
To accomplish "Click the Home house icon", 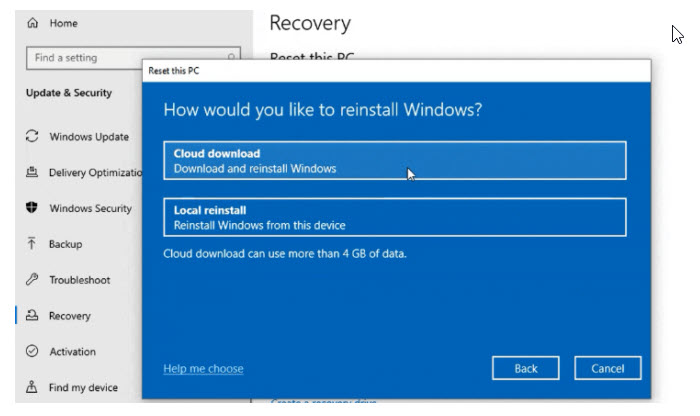I will tap(32, 23).
